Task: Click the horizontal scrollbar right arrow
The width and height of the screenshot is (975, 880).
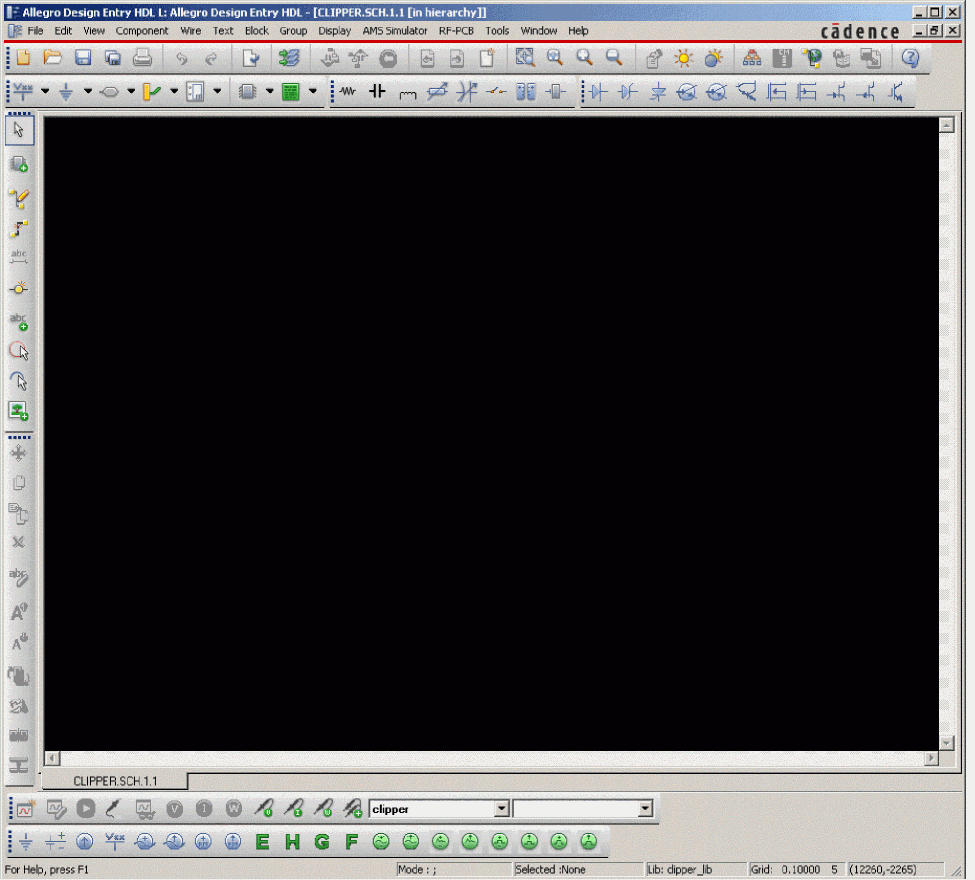Action: coord(931,758)
